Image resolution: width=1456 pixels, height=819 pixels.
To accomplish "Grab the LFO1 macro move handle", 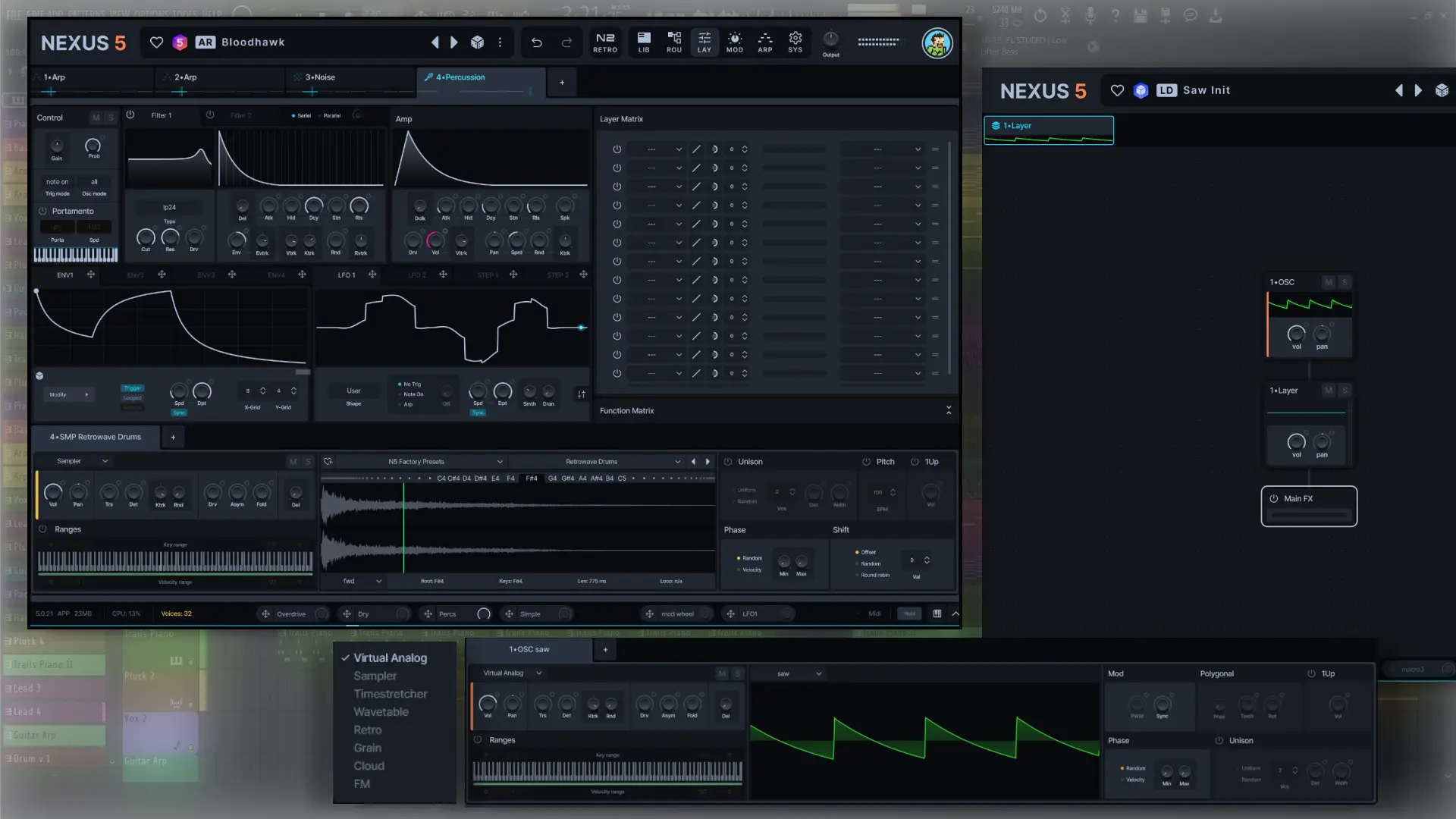I will [731, 614].
